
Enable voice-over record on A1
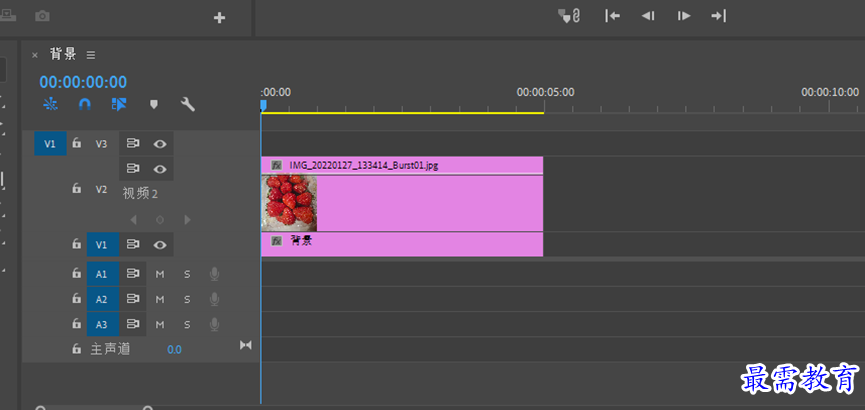[214, 274]
